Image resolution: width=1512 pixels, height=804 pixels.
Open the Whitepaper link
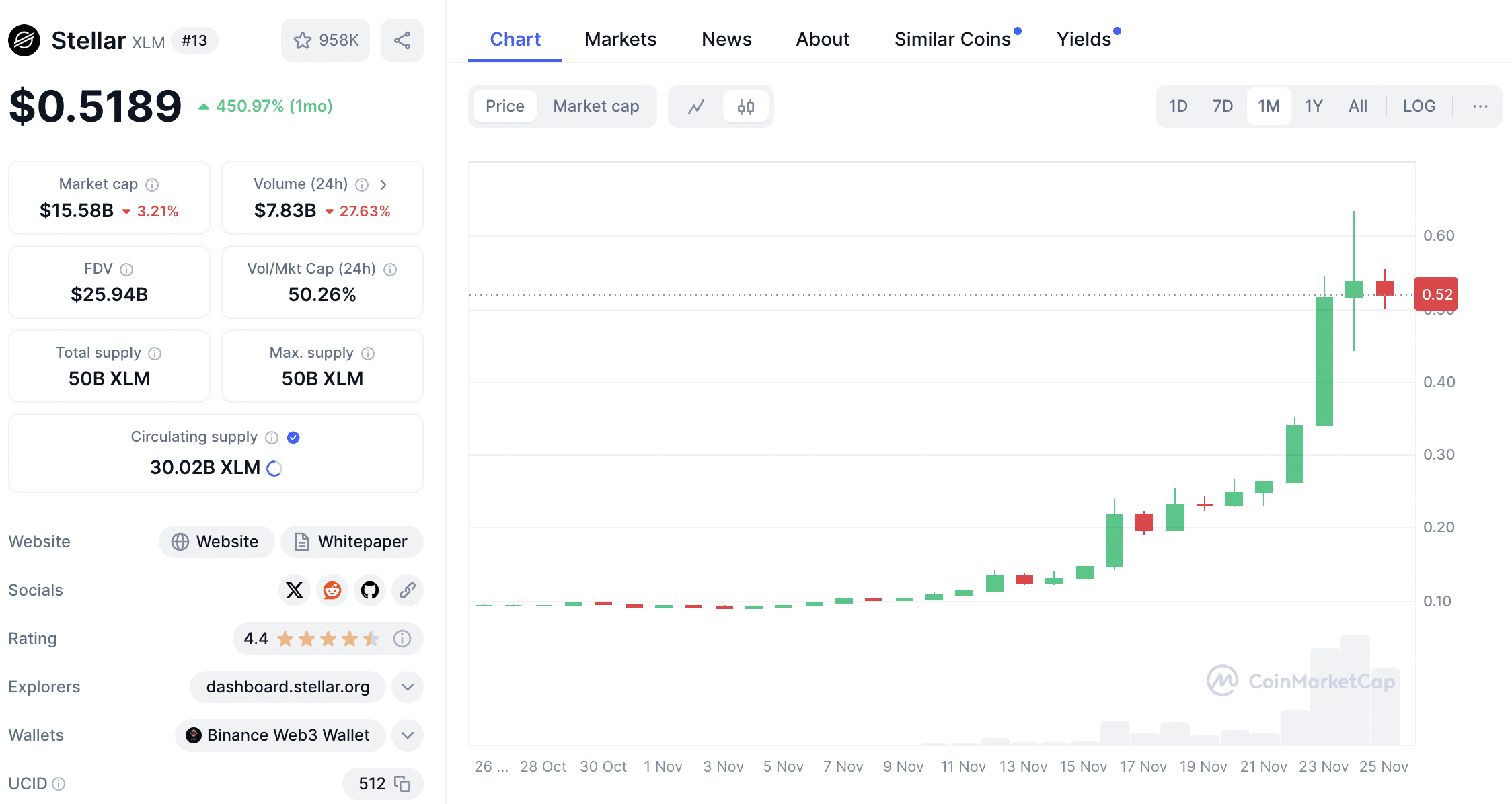coord(352,542)
